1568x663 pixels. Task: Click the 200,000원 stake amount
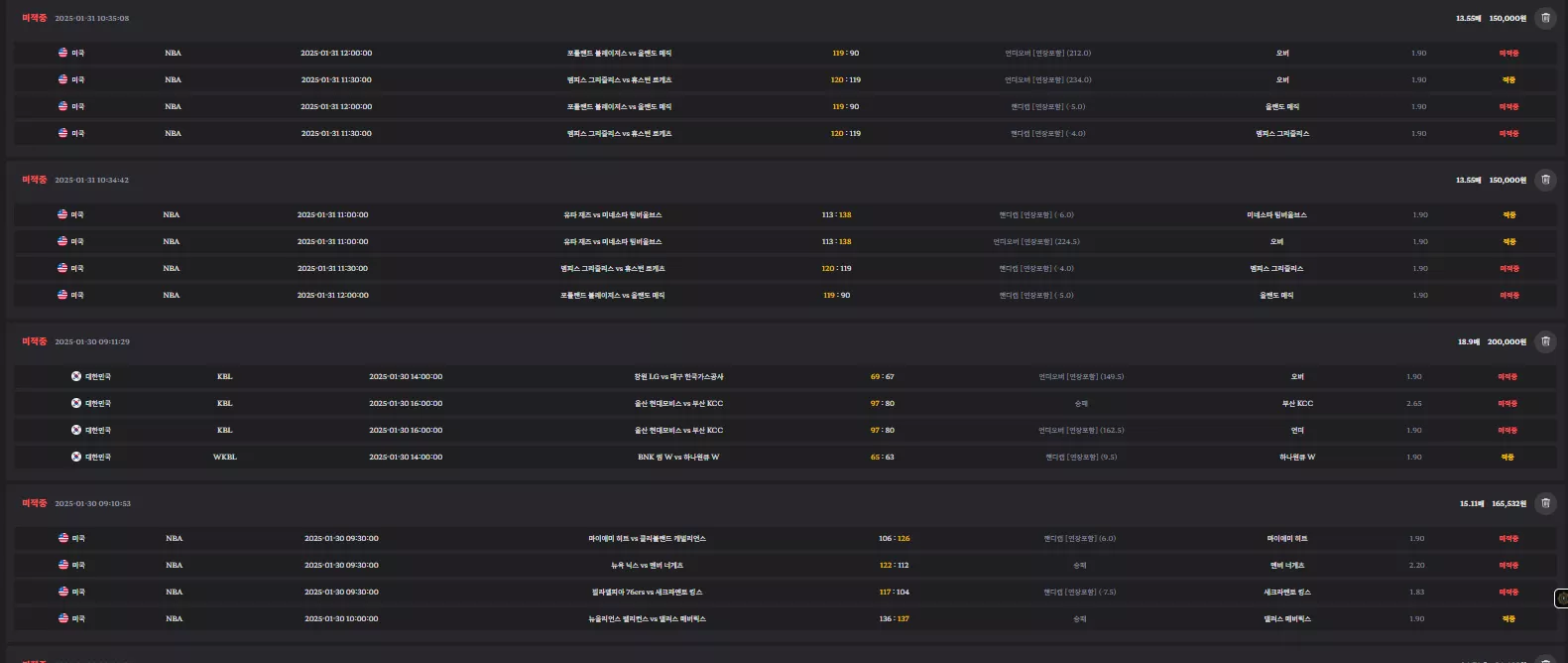coord(1507,342)
